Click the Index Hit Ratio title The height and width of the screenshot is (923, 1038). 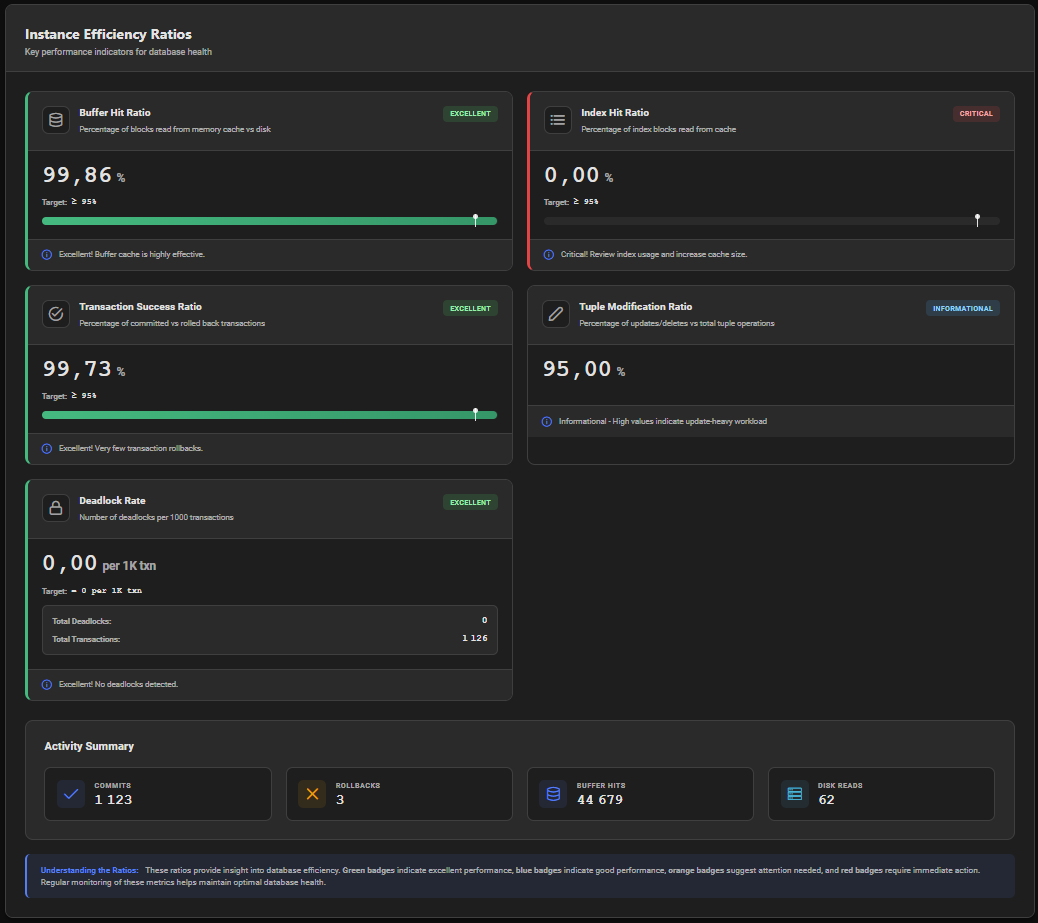[x=615, y=113]
